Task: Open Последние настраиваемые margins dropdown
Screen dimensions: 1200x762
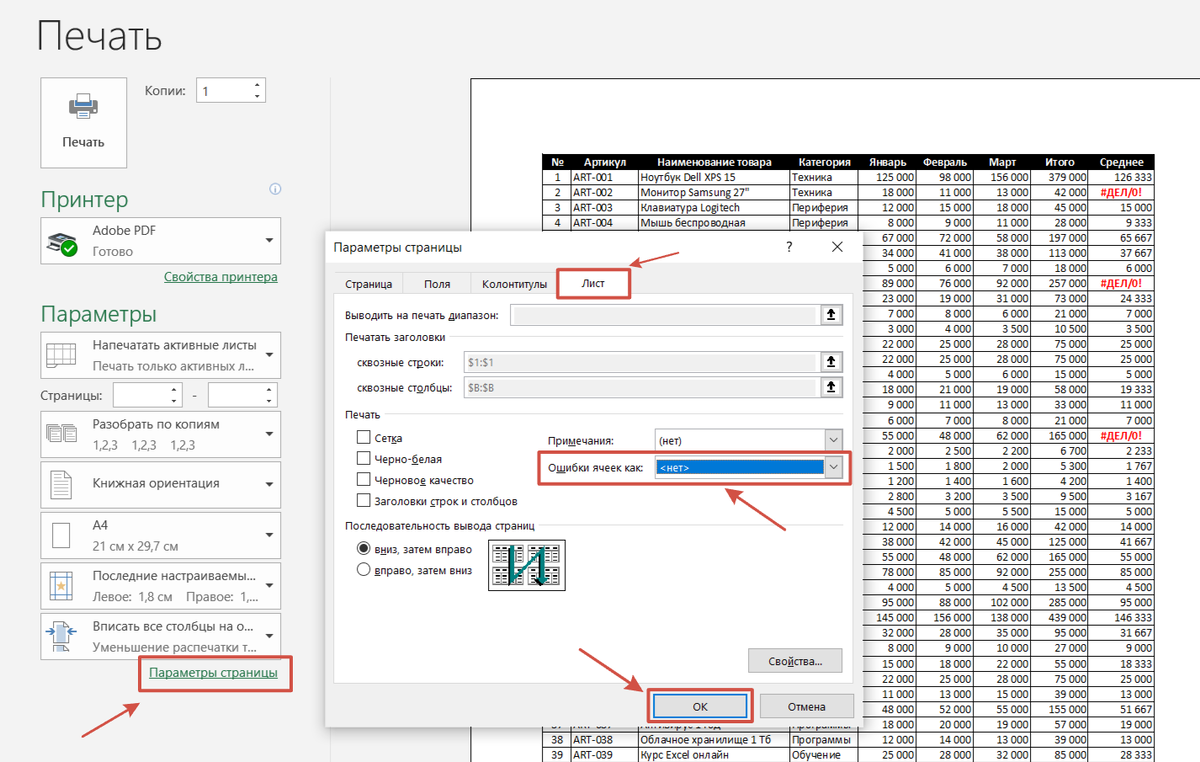Action: [x=161, y=586]
